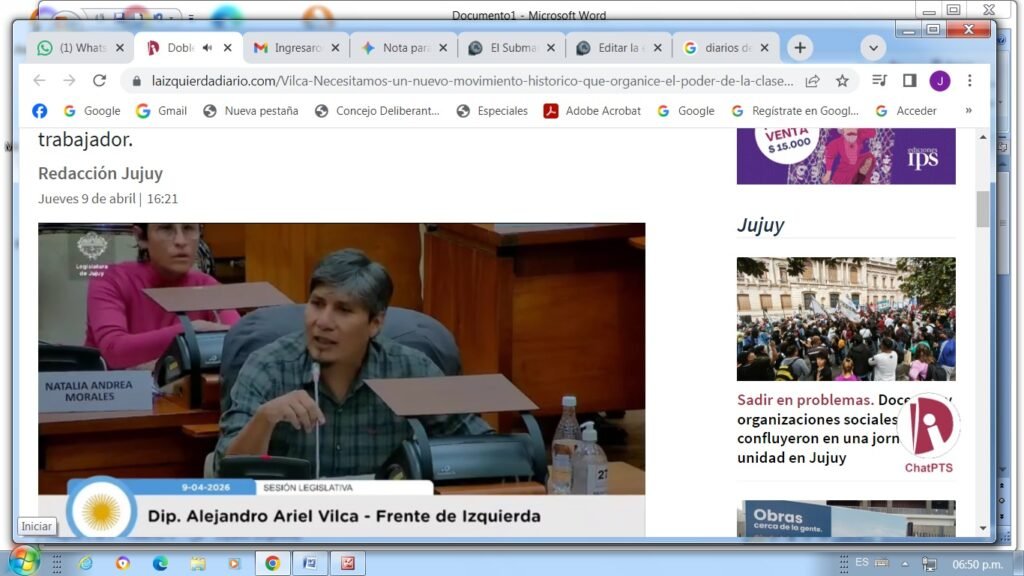Open Chrome's three-dot menu
This screenshot has width=1024, height=576.
[x=969, y=81]
